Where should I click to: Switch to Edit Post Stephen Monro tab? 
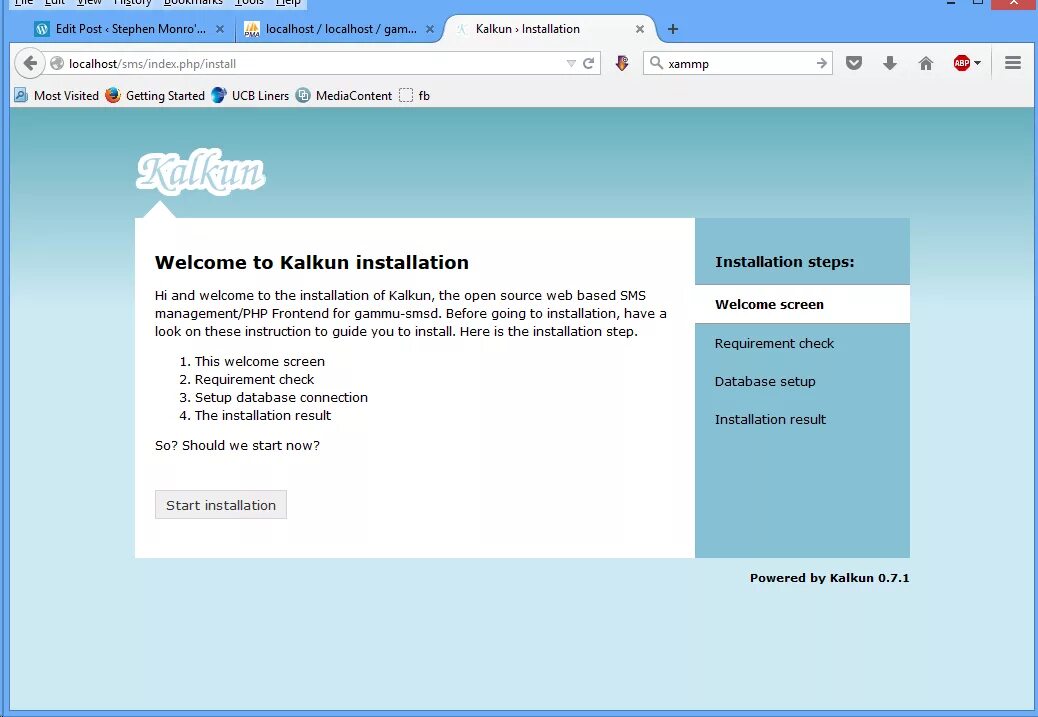(x=130, y=29)
